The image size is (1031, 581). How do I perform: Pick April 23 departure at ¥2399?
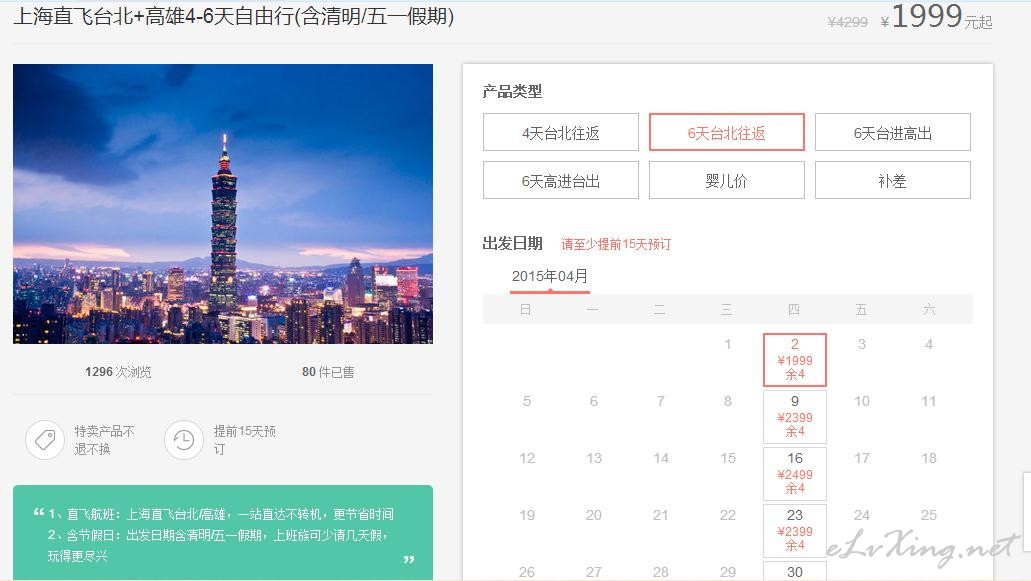coord(794,531)
